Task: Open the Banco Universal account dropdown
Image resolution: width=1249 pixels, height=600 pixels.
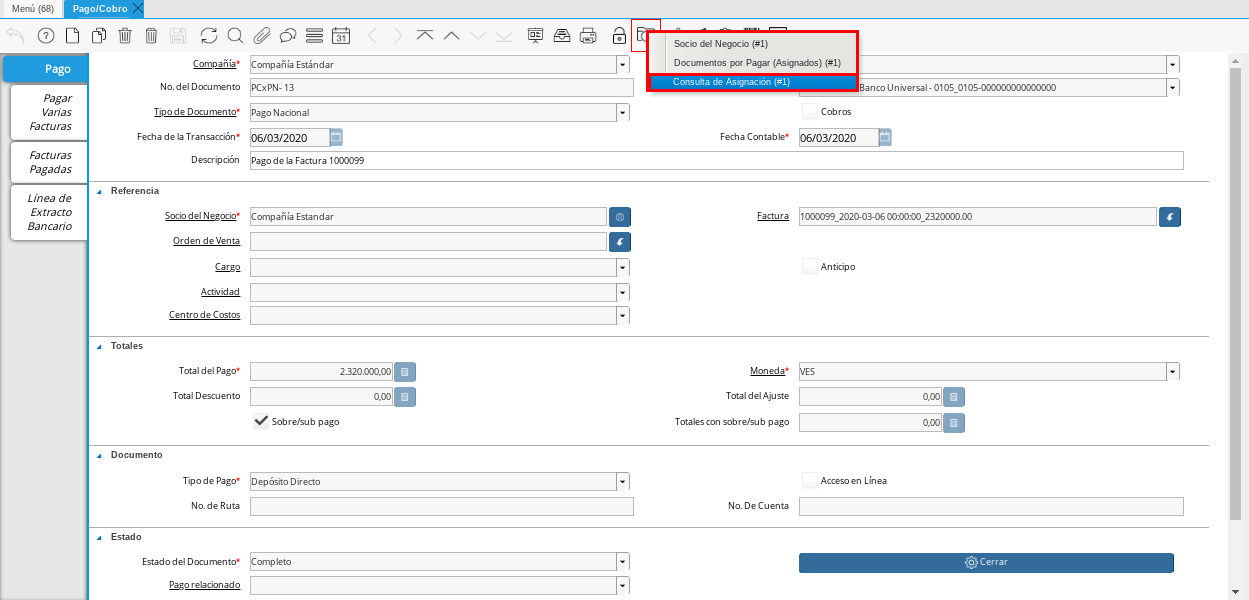Action: (1172, 88)
